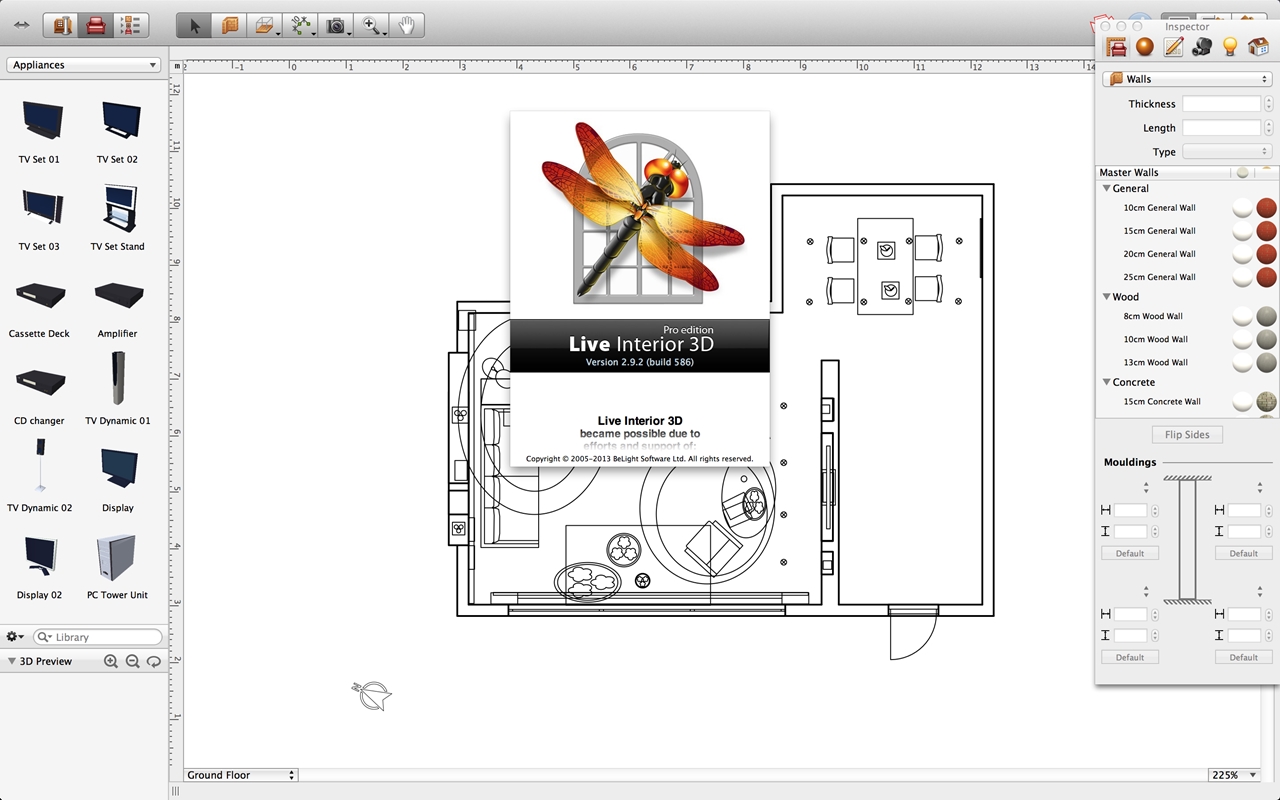The image size is (1280, 800).
Task: Click the Thickness stepper
Action: pyautogui.click(x=1268, y=104)
